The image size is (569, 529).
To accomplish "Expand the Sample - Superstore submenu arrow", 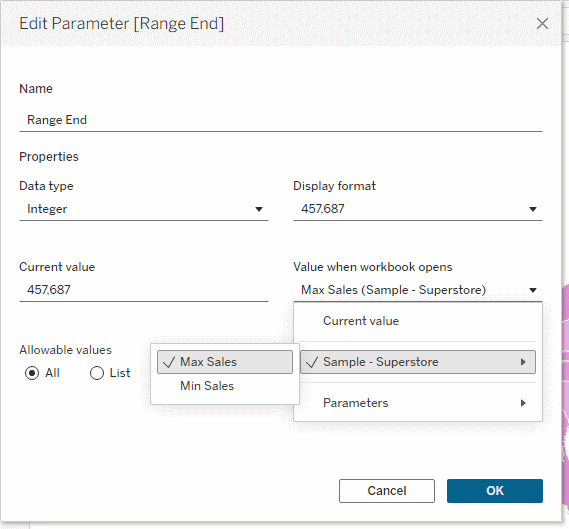I will coord(523,362).
